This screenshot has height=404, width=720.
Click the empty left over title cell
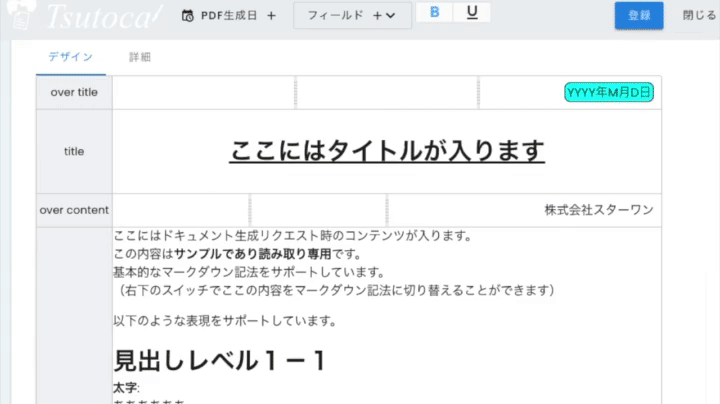204,92
